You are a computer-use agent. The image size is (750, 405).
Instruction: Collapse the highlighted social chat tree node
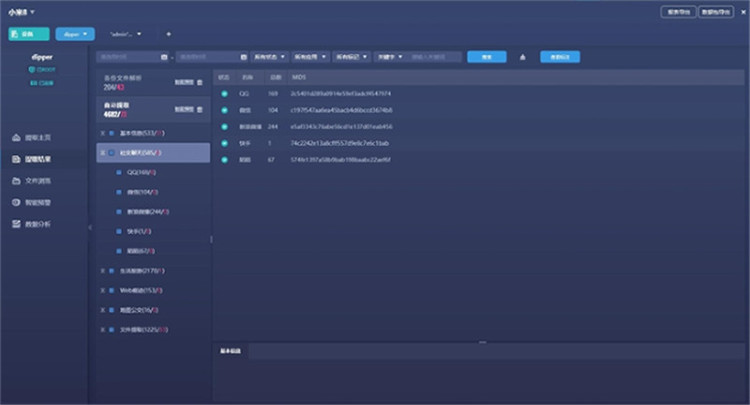tap(102, 153)
